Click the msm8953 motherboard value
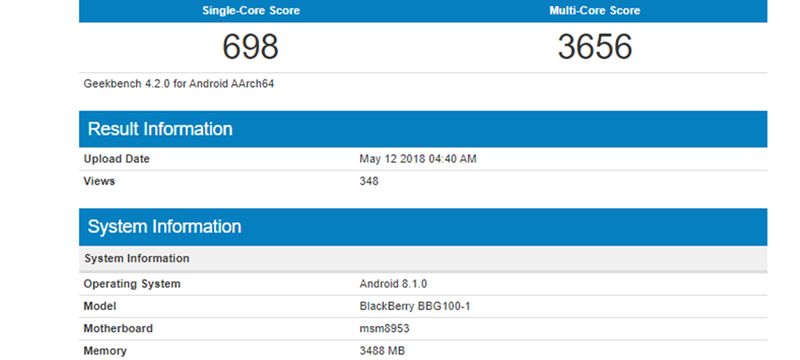 click(384, 328)
